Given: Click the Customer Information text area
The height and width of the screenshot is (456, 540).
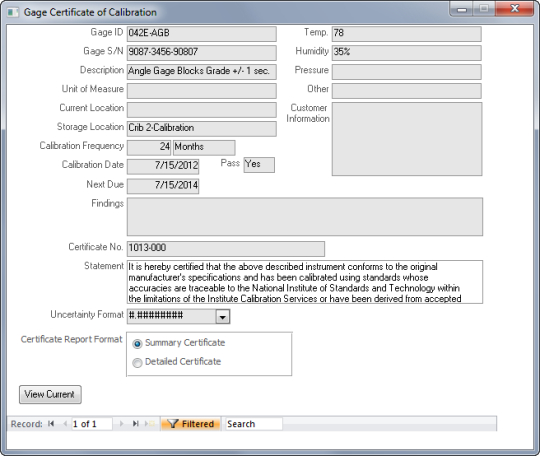Looking at the screenshot, I should point(407,139).
